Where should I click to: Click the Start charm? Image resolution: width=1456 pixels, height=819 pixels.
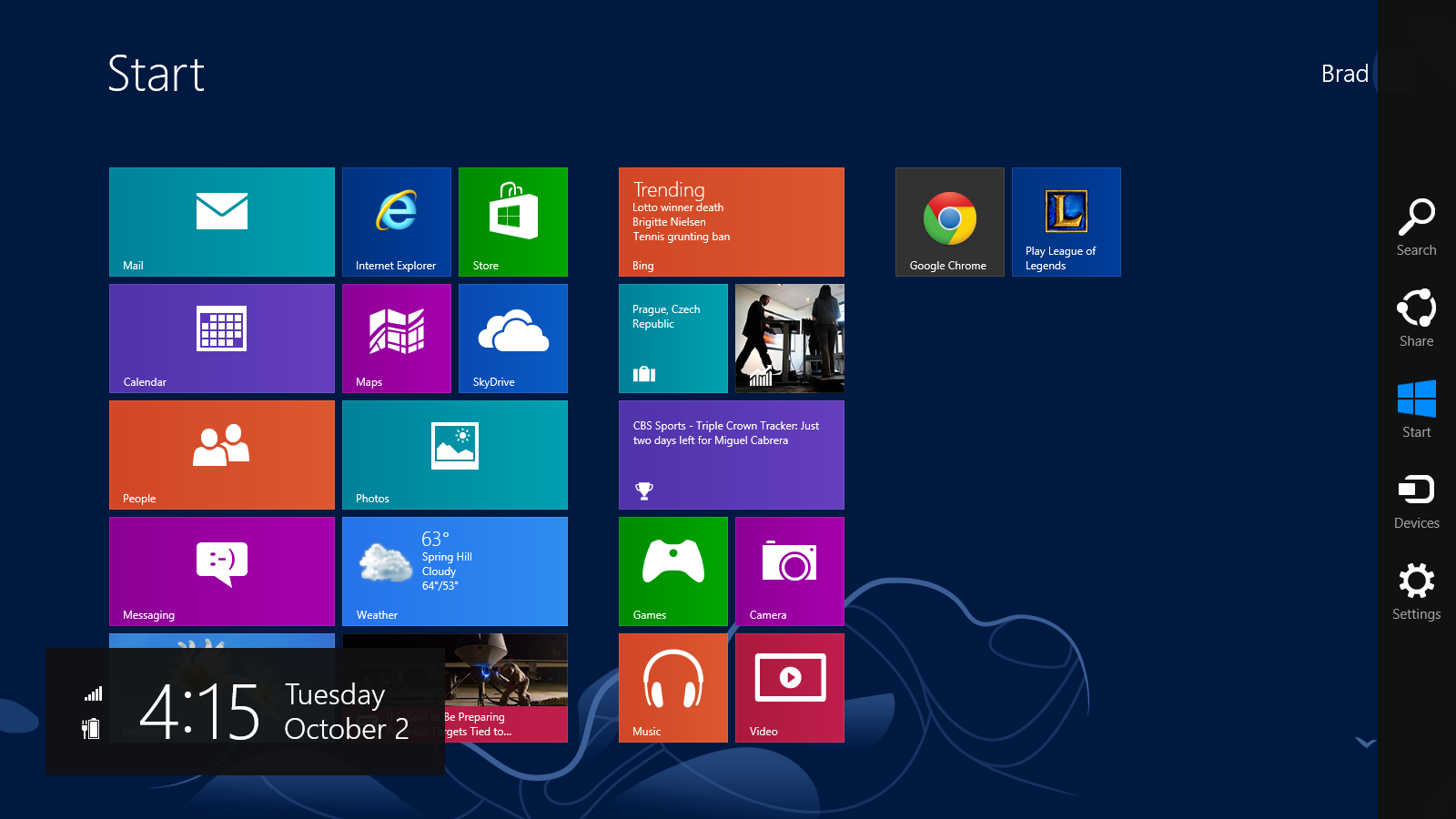1417,409
